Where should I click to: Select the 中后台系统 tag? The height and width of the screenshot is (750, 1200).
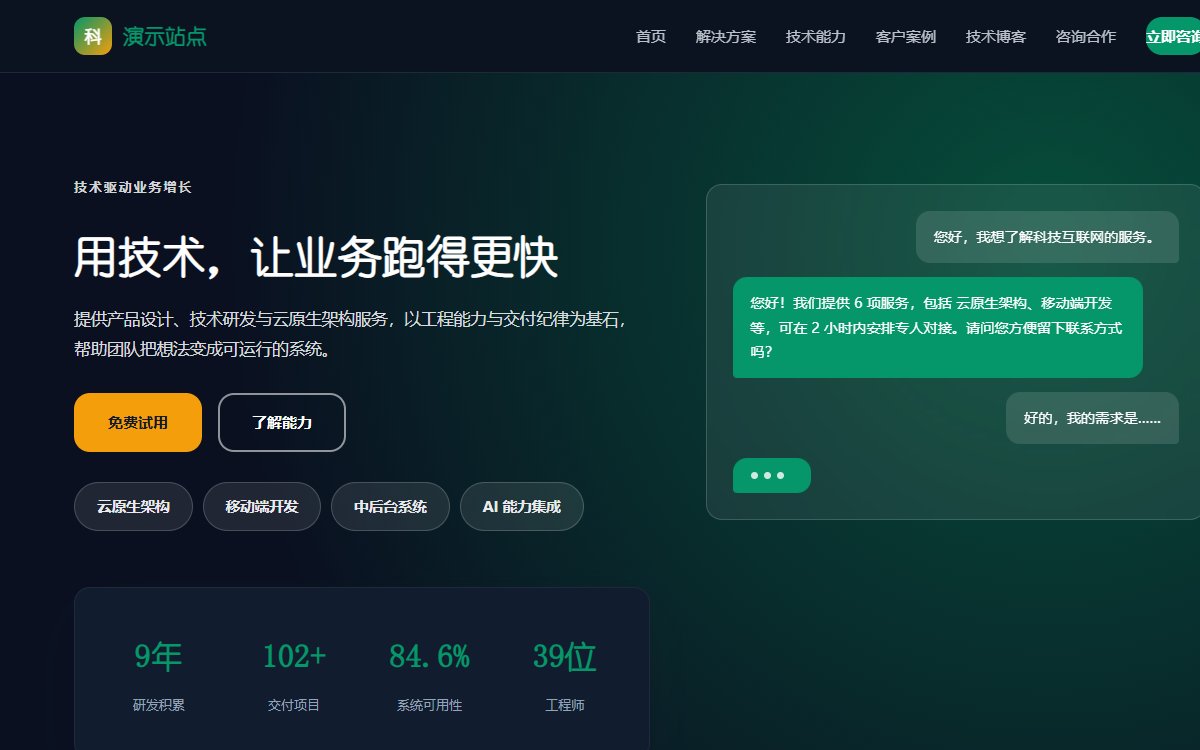click(x=390, y=507)
